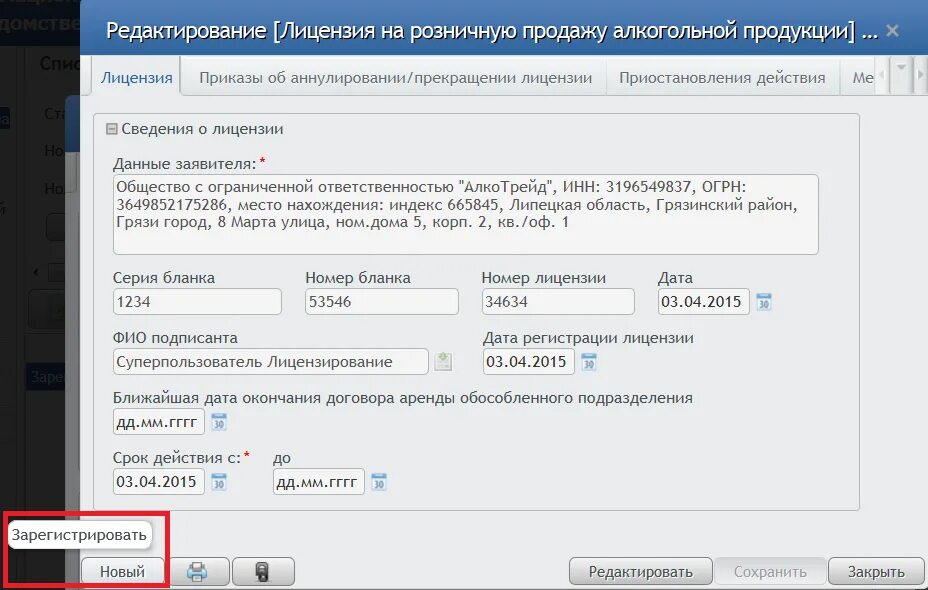Open the partially visible Ме tab
Screen dimensions: 928x590
[862, 78]
